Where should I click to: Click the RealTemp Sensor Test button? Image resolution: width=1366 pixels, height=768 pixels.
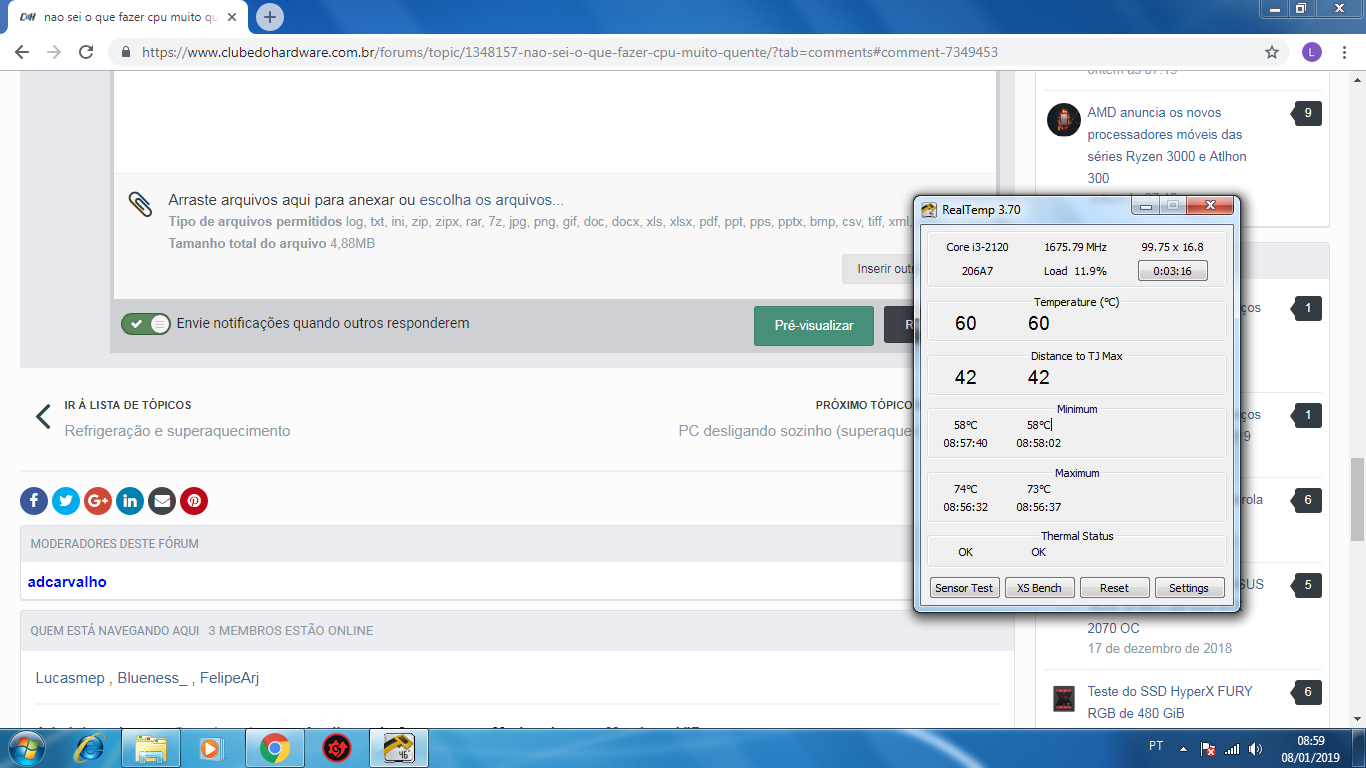964,588
